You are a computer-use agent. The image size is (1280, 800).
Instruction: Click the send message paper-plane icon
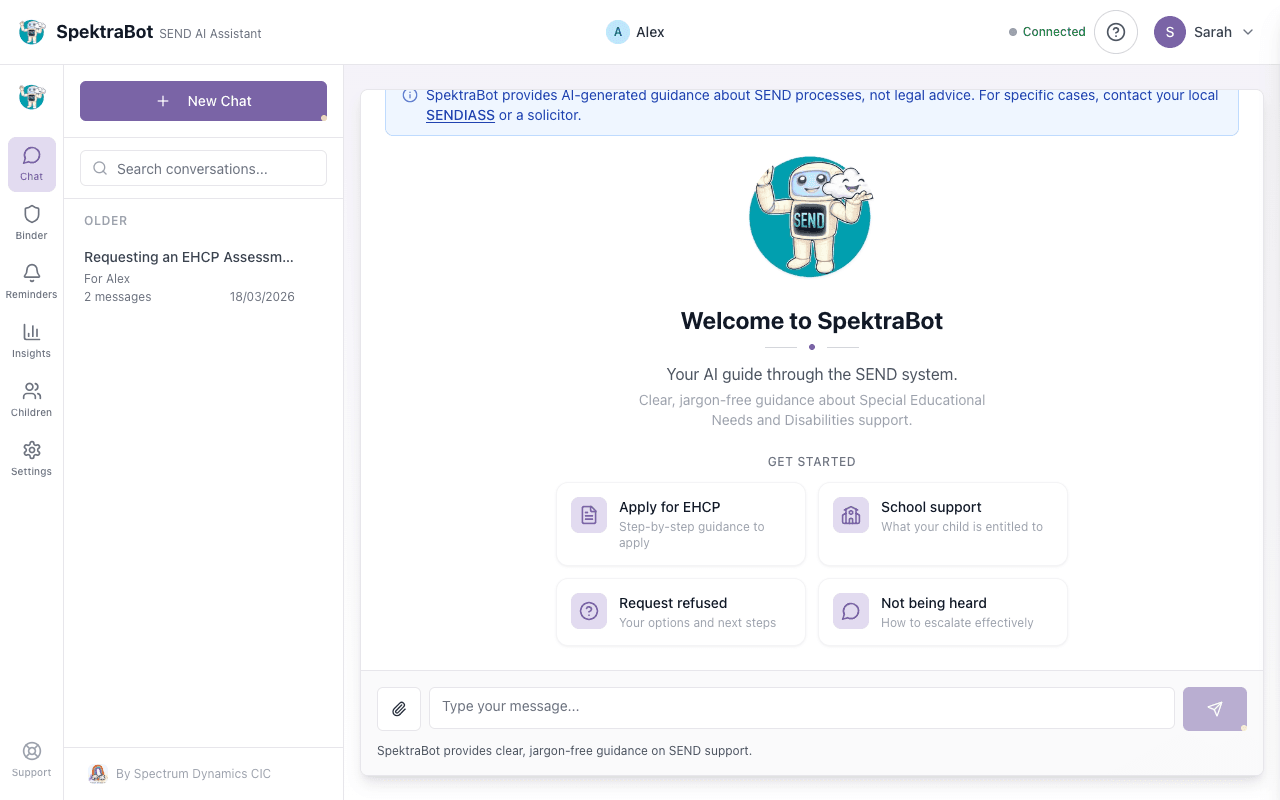pyautogui.click(x=1214, y=708)
